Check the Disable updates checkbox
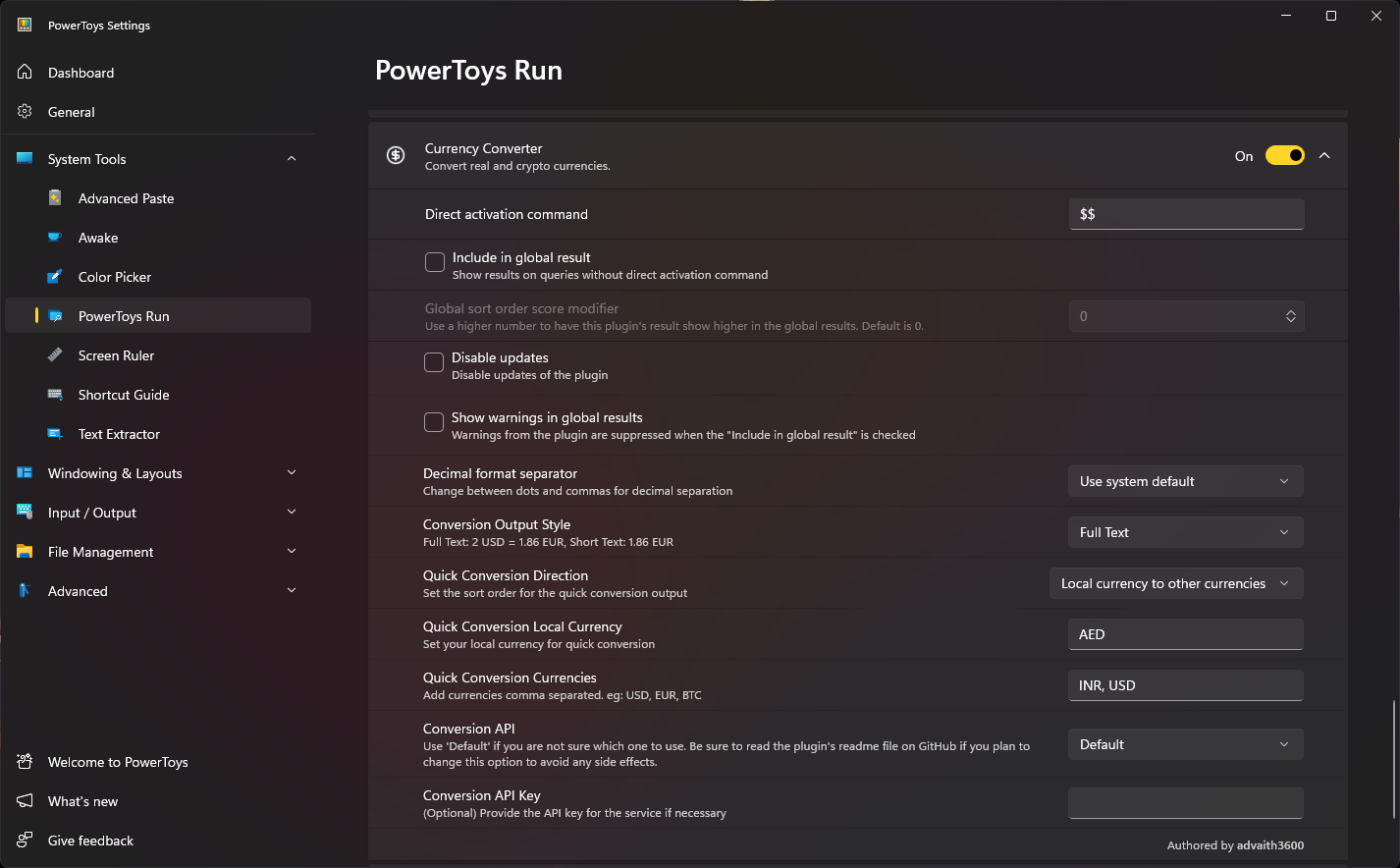Image resolution: width=1400 pixels, height=868 pixels. point(434,362)
